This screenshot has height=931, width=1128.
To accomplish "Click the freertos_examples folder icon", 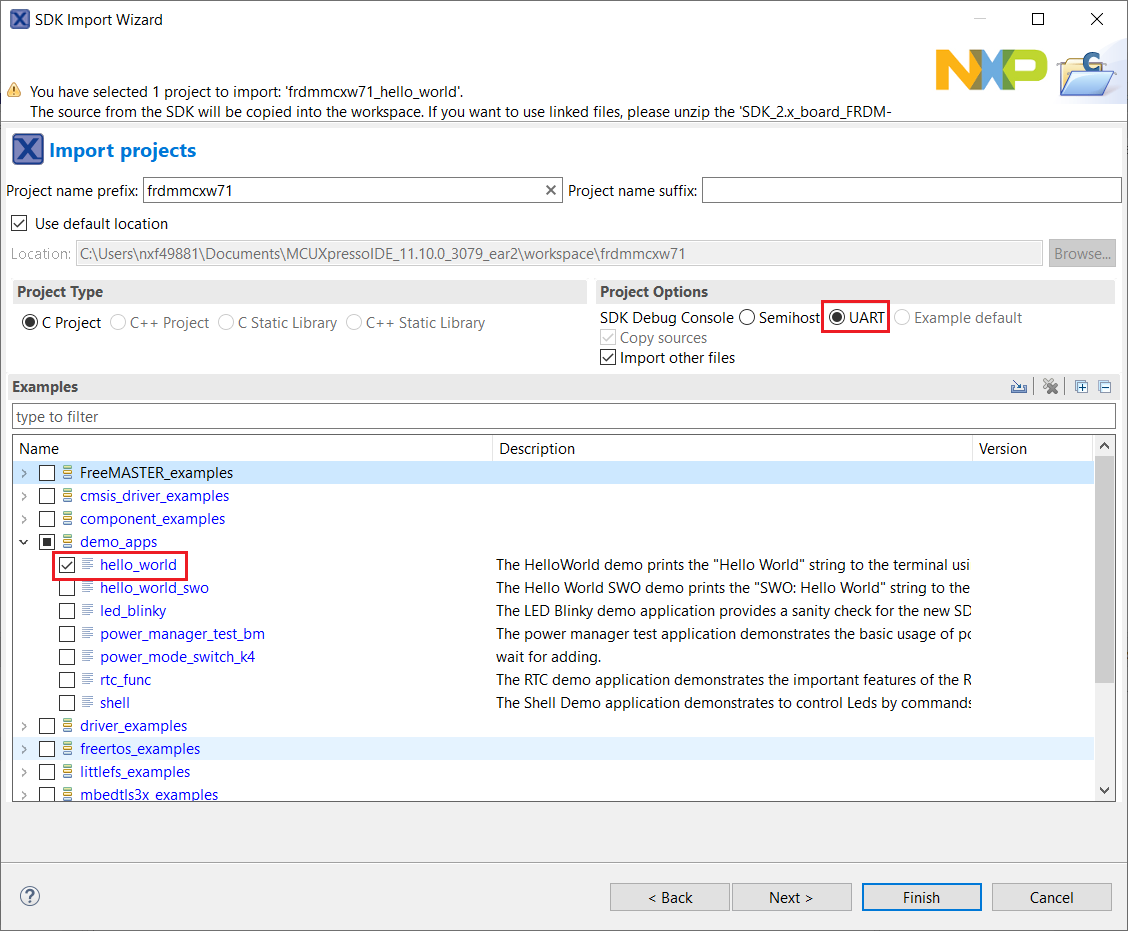I will [68, 749].
